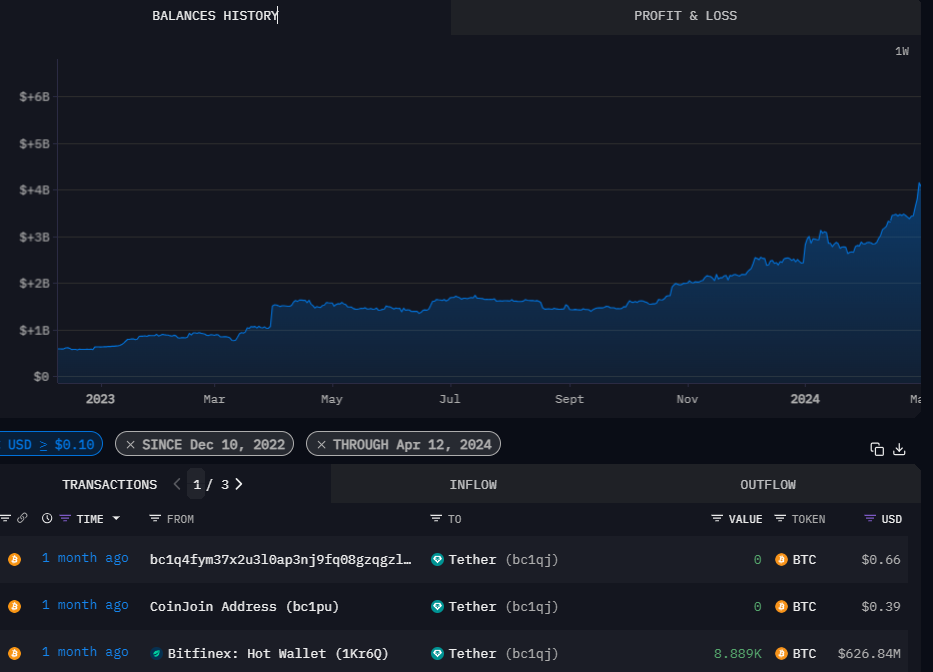This screenshot has height=672, width=933.
Task: Go to previous transactions page
Action: 177,484
